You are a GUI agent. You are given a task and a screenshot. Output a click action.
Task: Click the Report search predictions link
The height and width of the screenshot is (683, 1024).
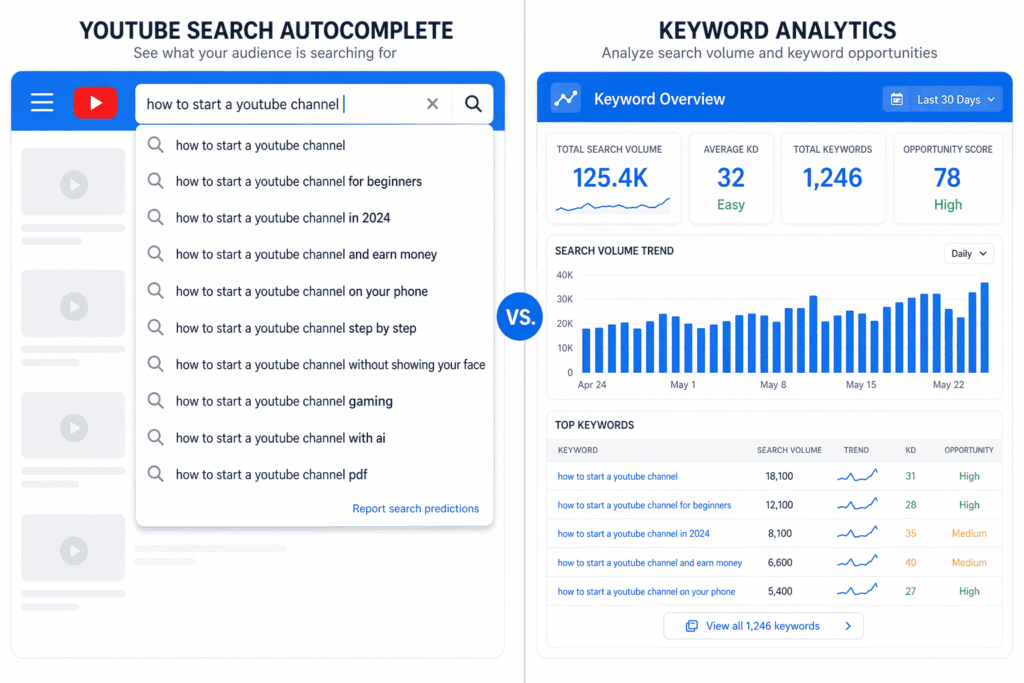click(x=415, y=508)
